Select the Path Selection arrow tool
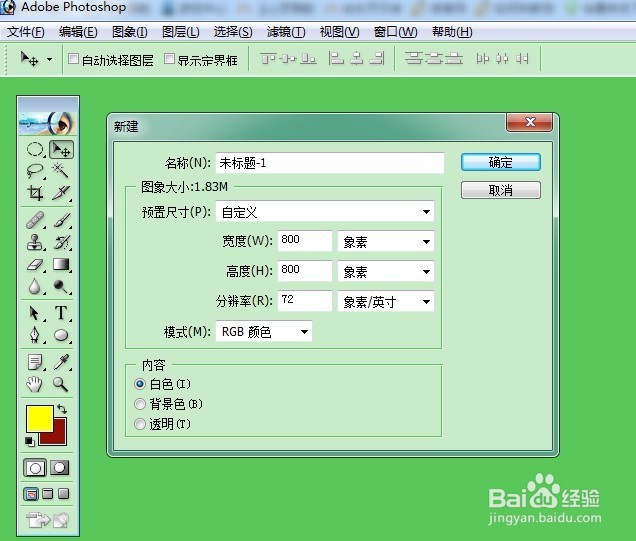The height and width of the screenshot is (541, 636). pos(35,313)
